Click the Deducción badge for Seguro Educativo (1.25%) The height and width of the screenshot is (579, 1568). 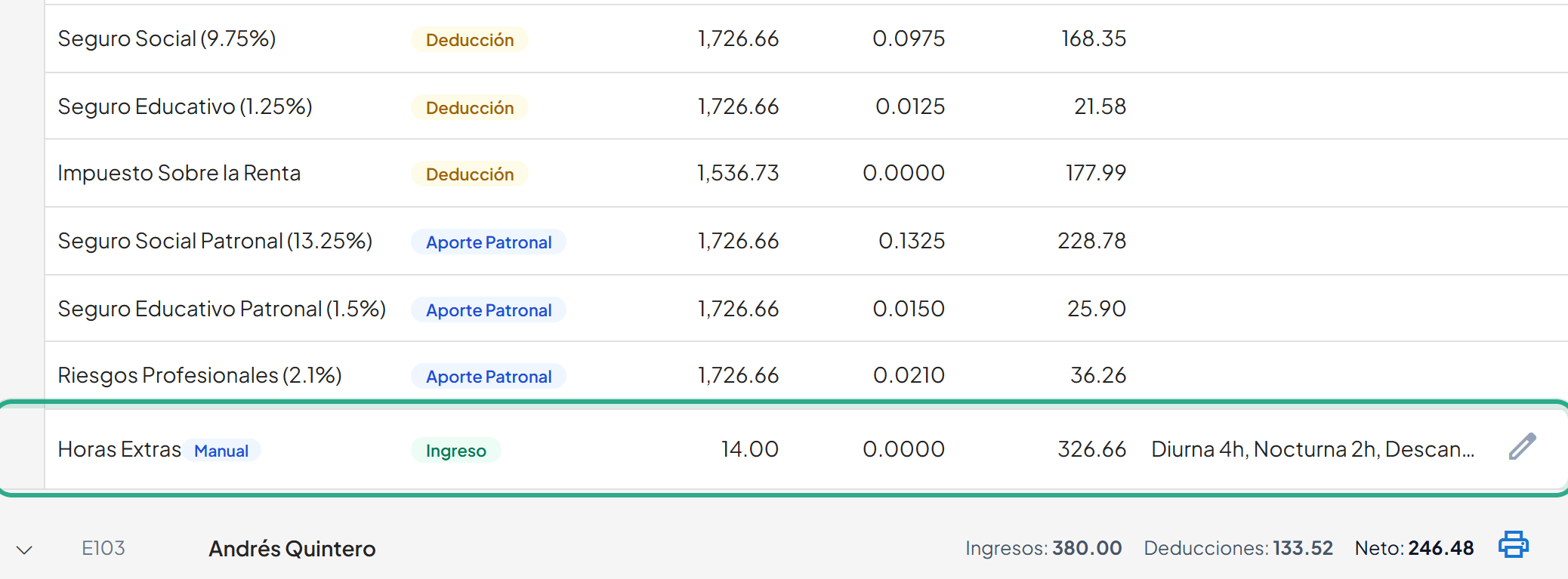click(470, 108)
